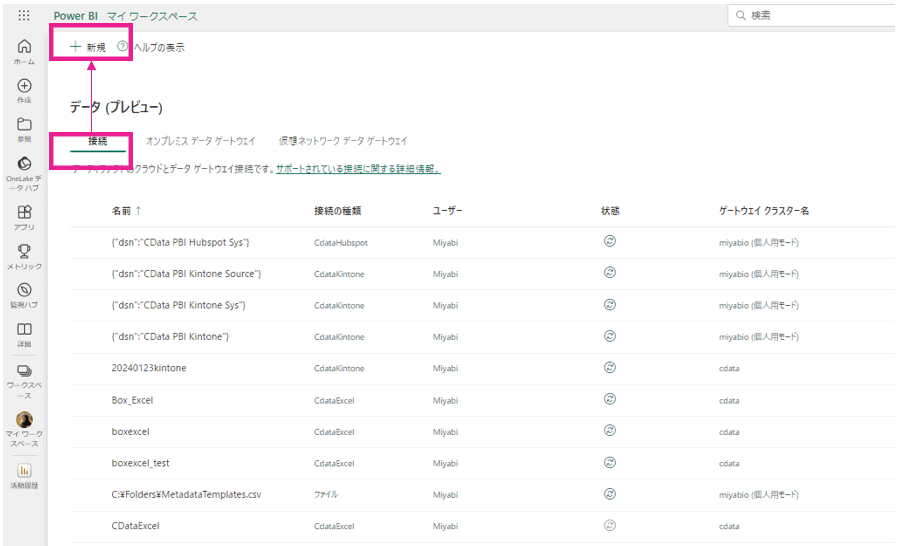Open the Metrics (メトリック) trophy icon
906x546 pixels.
[x=24, y=256]
